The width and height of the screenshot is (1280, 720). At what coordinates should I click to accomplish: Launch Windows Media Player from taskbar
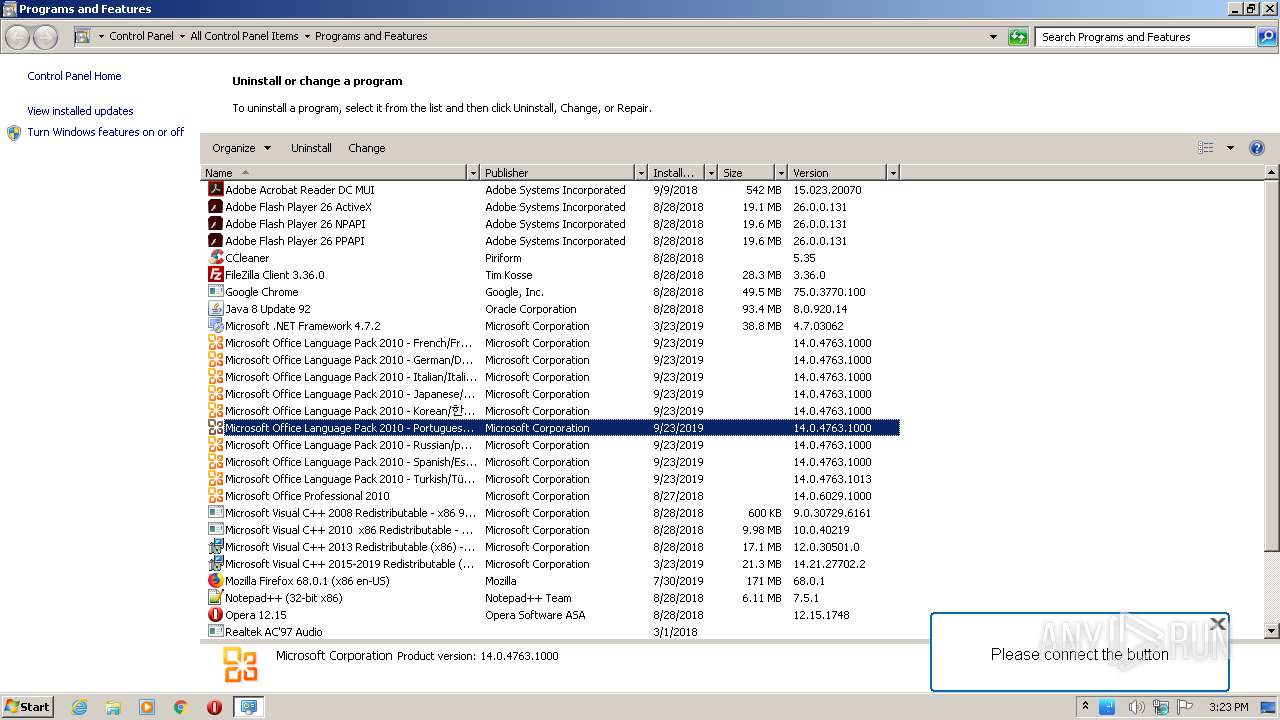click(x=147, y=707)
